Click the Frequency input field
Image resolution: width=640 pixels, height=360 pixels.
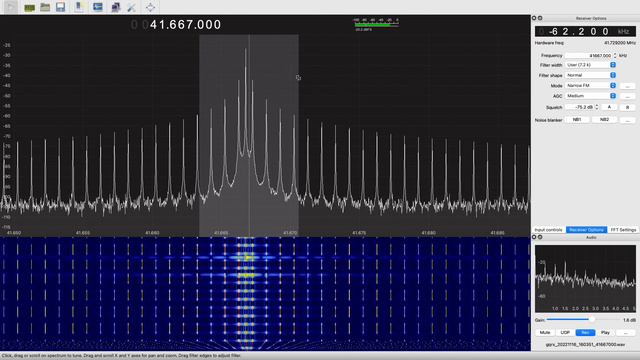coord(589,55)
